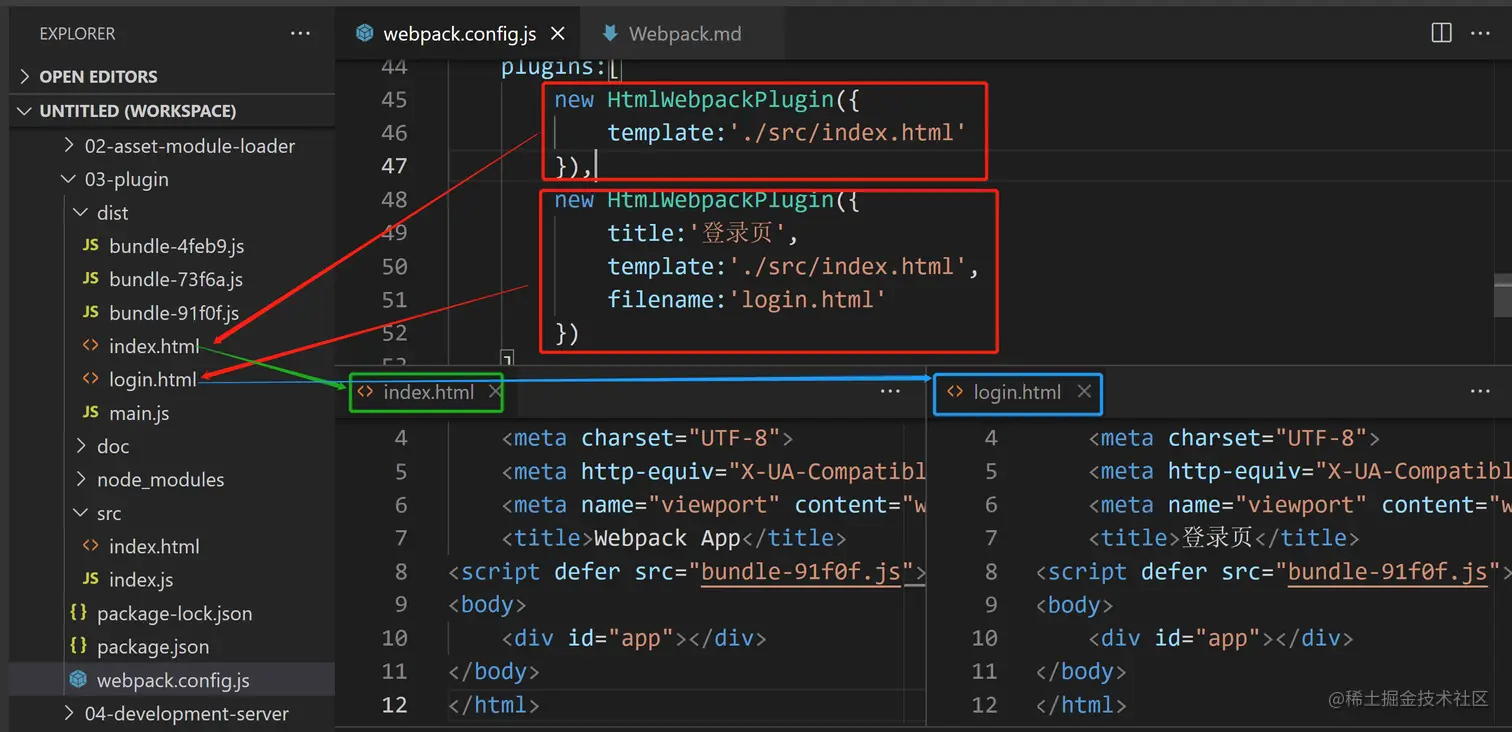Switch to the webpack.config.js editor tab
Screen dimensions: 1512x732
(x=457, y=34)
